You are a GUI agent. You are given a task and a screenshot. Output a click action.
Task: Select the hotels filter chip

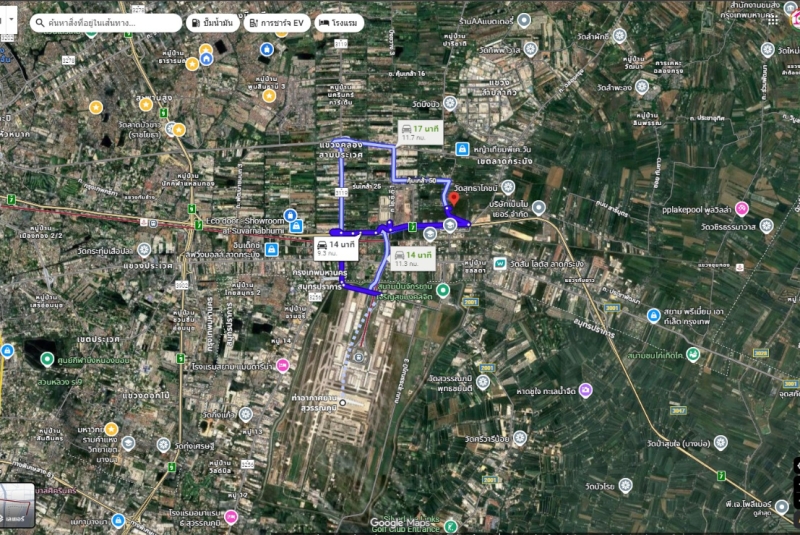(339, 22)
